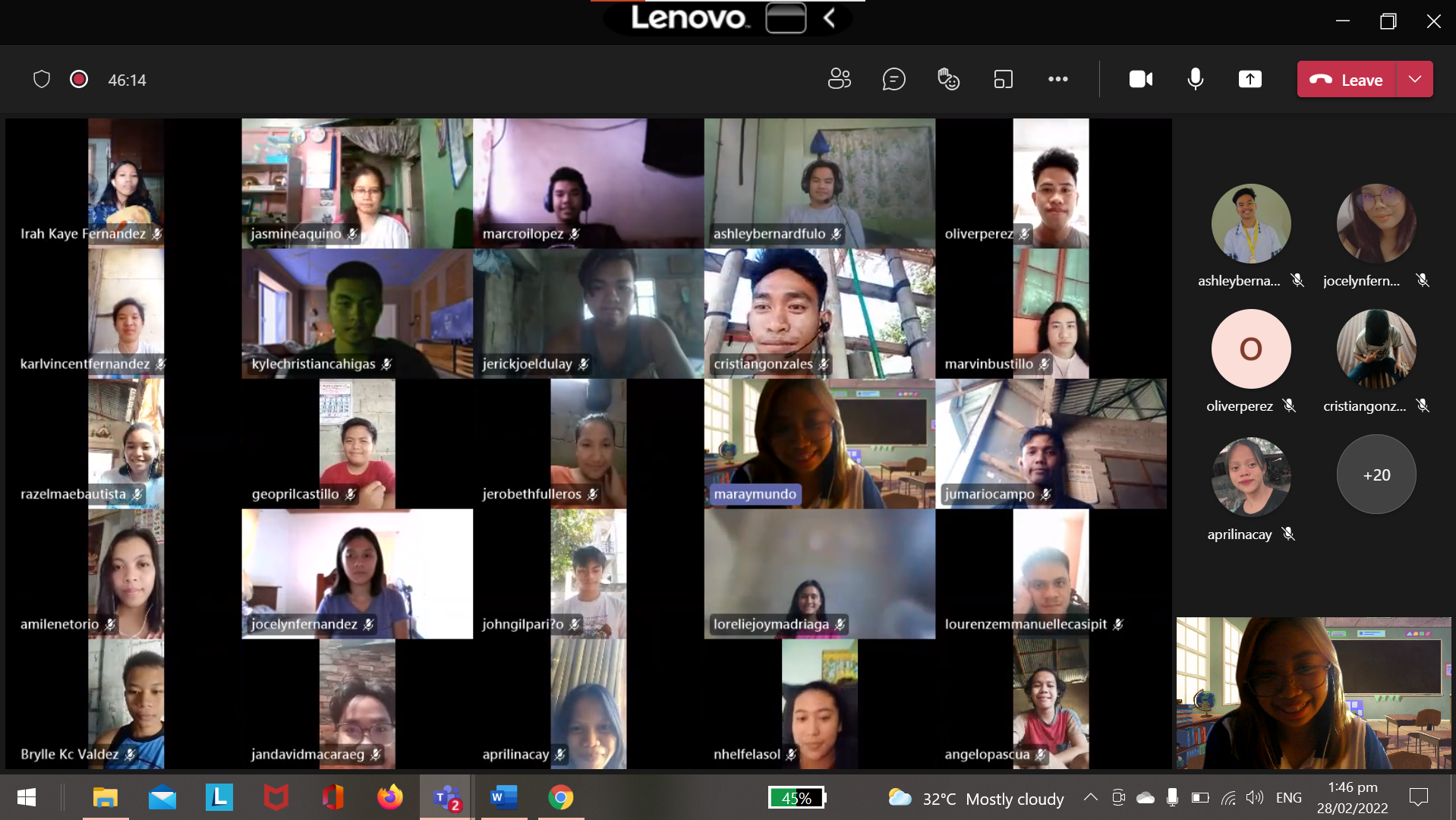
Task: Select jocelynfernandez name label in grid
Action: pyautogui.click(x=304, y=624)
